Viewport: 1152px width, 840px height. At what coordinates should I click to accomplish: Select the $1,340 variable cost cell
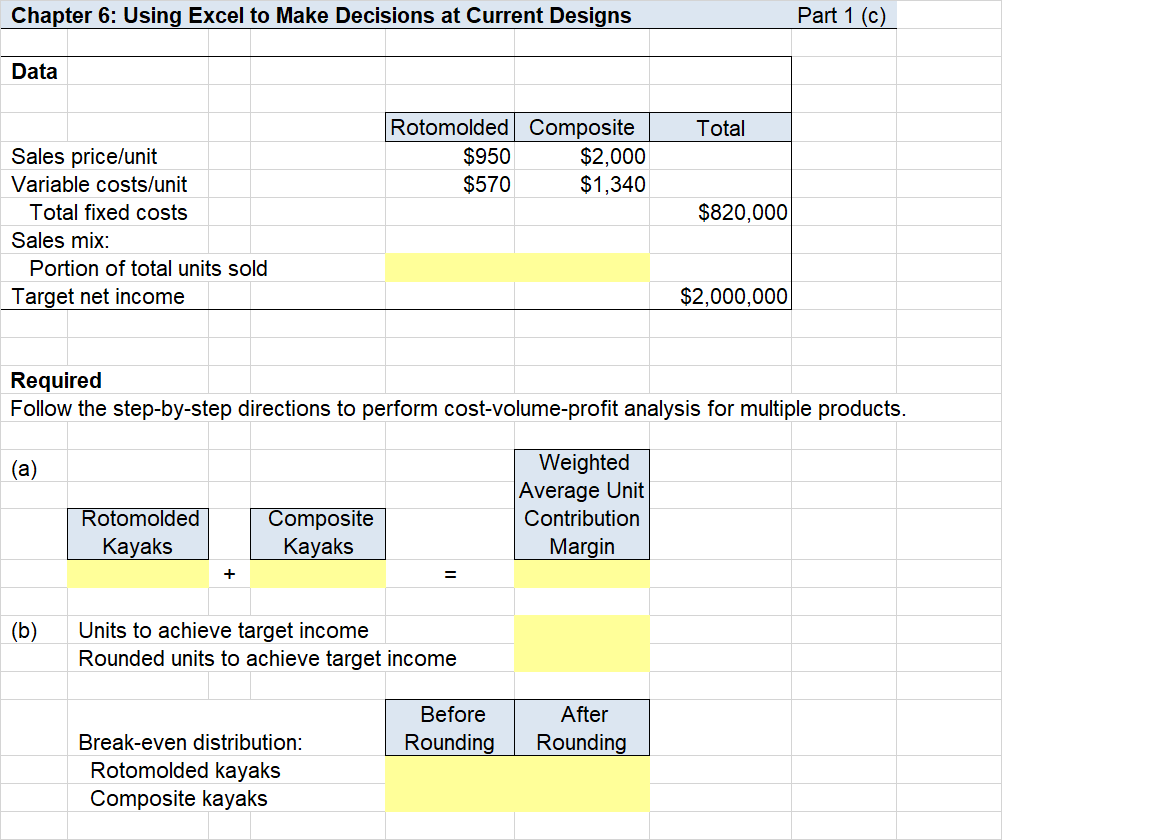(582, 184)
